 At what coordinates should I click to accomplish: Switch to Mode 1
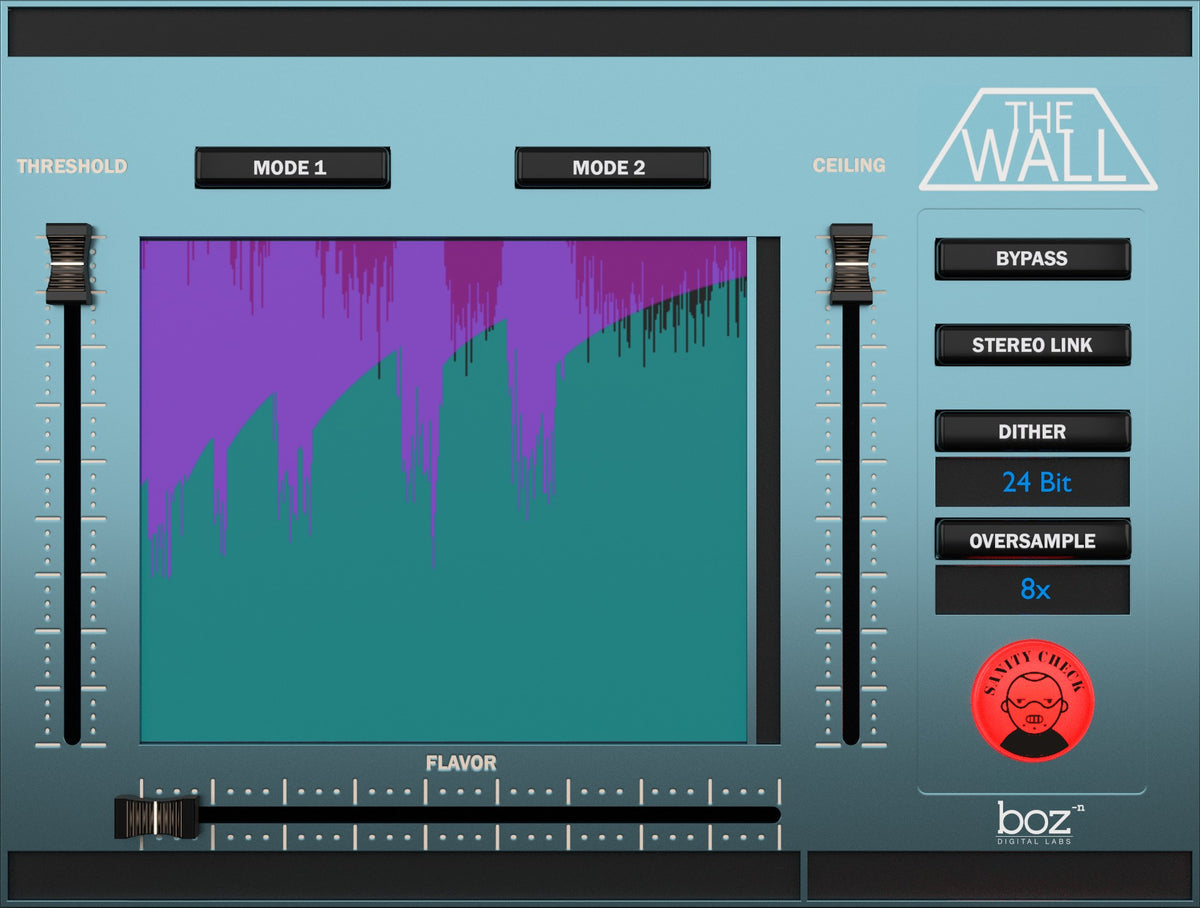click(291, 168)
